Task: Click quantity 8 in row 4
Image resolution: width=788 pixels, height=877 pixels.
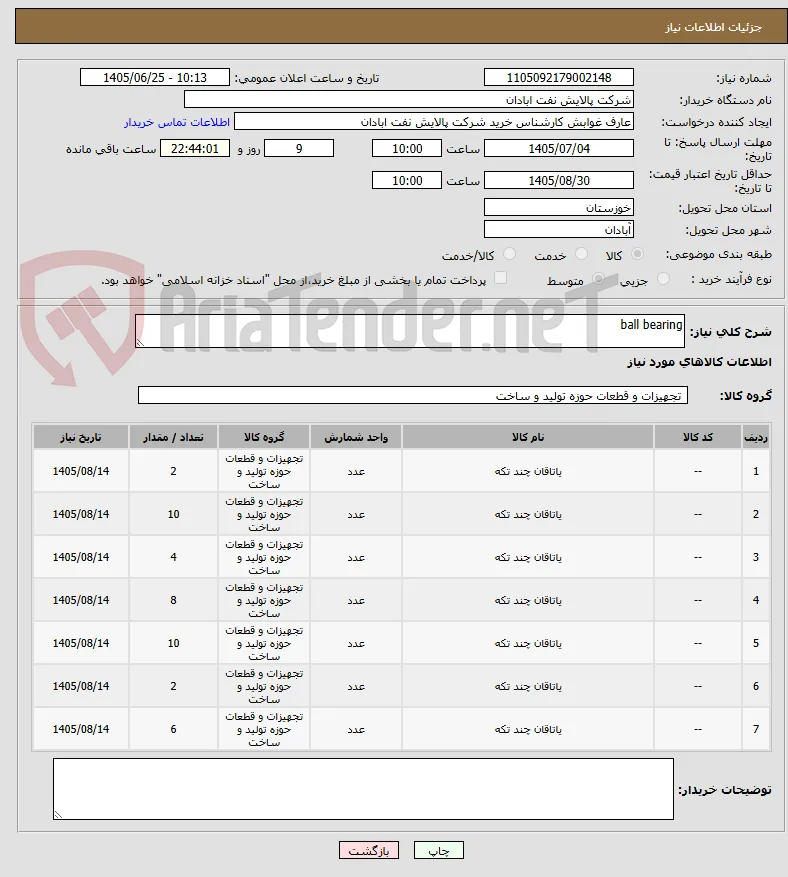Action: [173, 601]
